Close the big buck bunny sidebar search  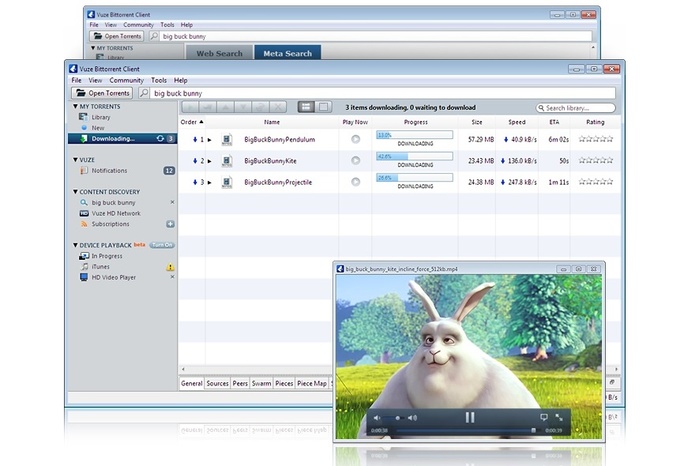coord(172,202)
